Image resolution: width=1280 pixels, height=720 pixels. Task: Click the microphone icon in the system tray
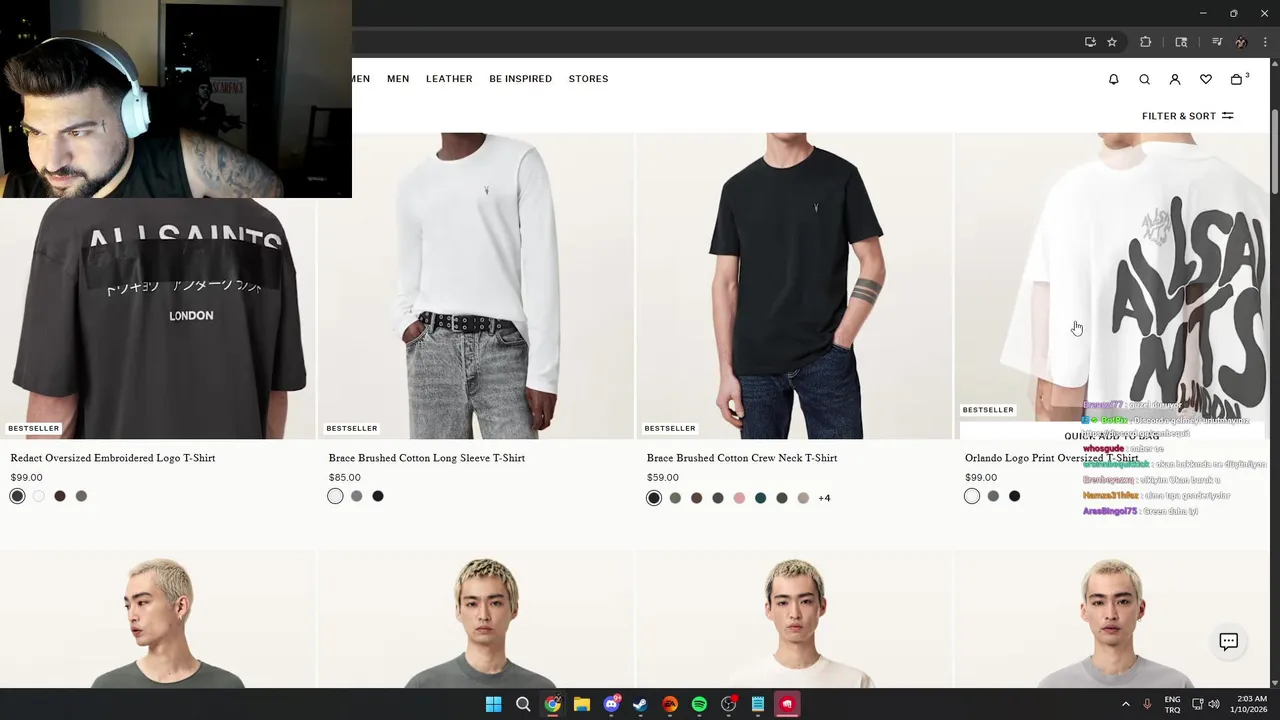(x=1147, y=704)
